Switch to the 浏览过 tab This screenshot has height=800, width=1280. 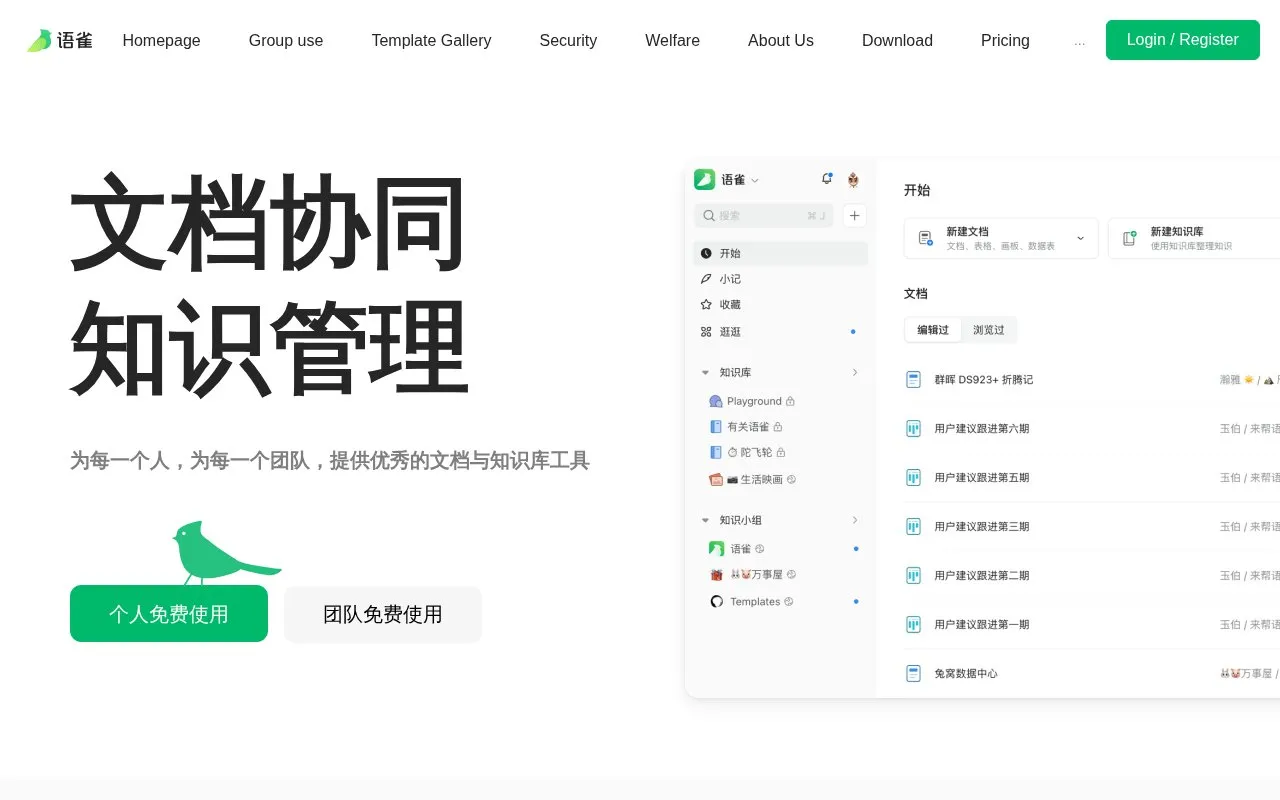tap(989, 330)
